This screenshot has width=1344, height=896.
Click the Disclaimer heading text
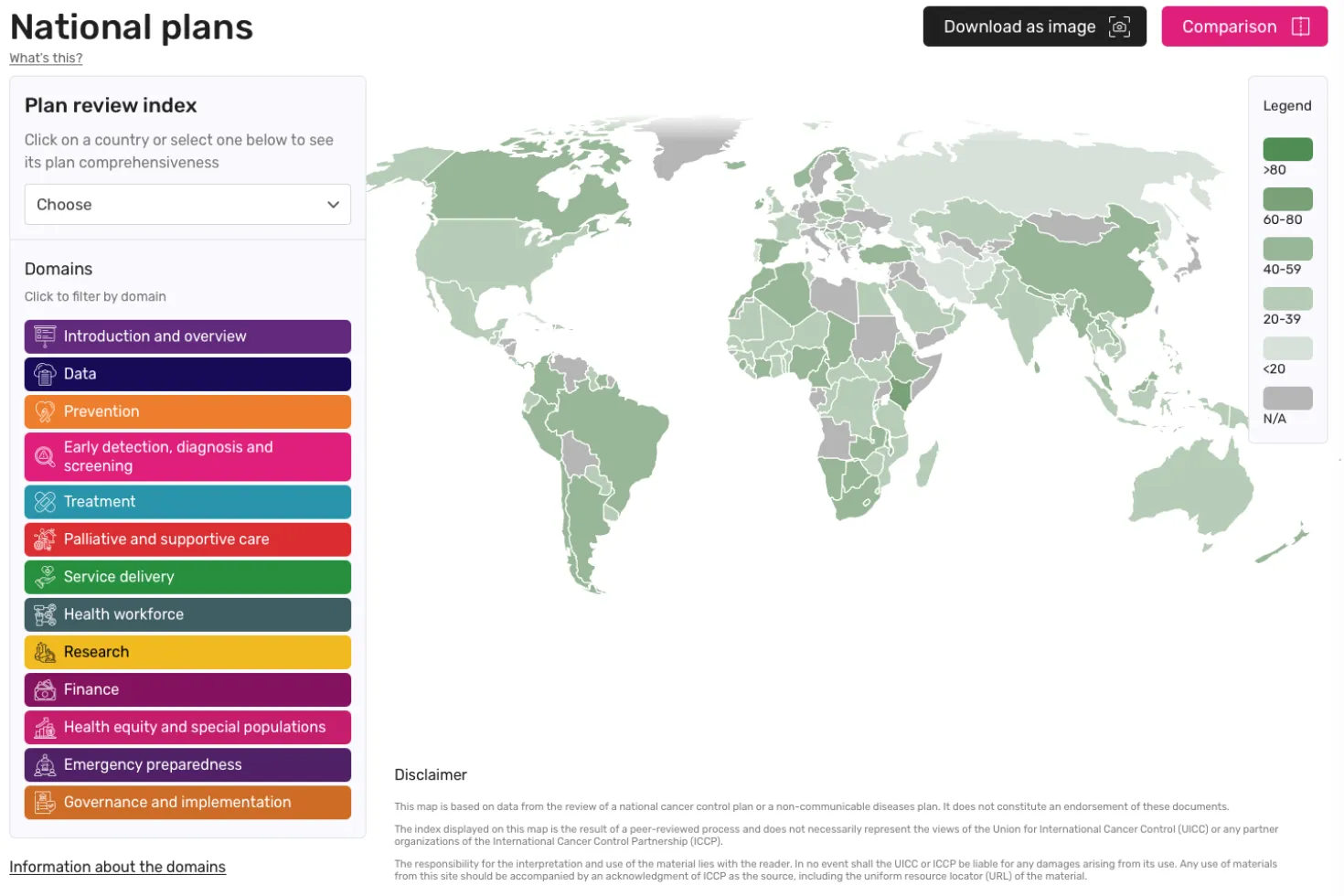431,774
